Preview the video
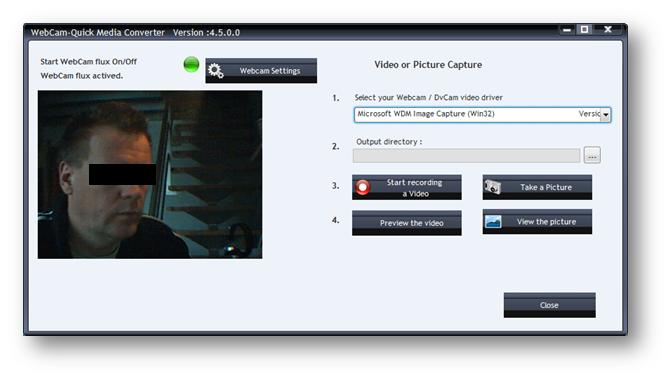 (x=407, y=223)
